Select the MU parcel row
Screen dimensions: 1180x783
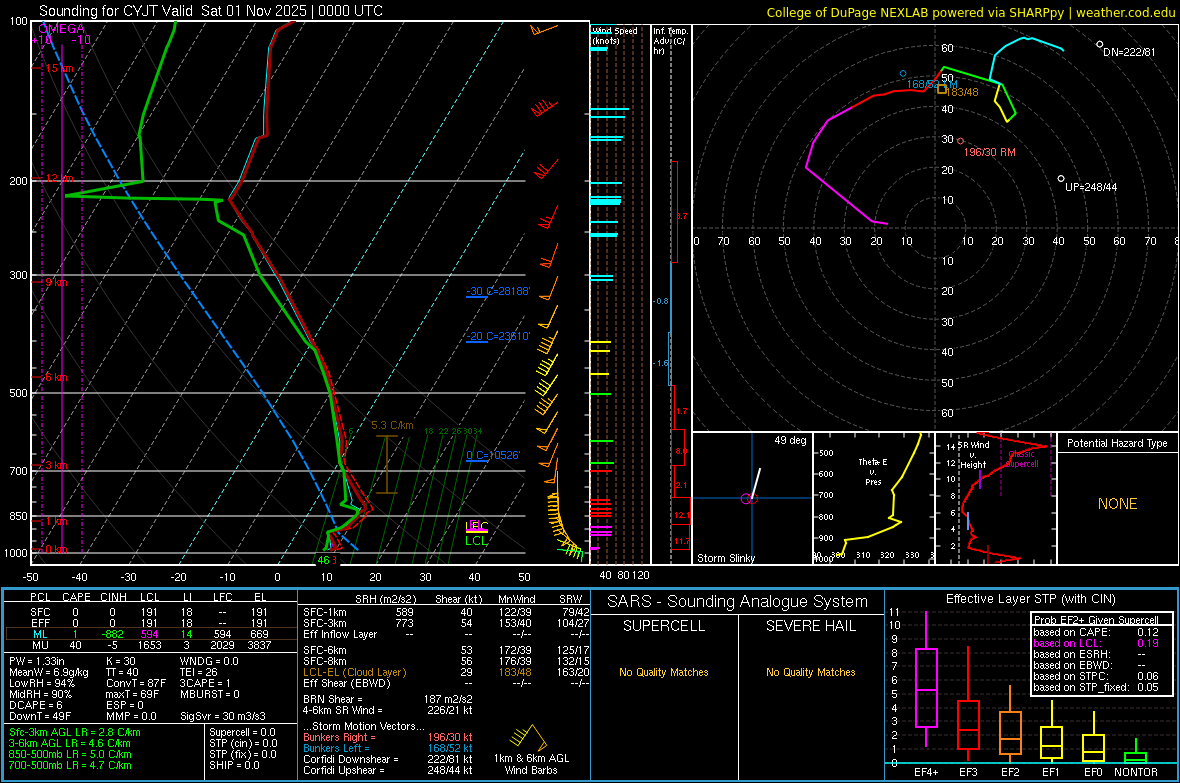(150, 645)
